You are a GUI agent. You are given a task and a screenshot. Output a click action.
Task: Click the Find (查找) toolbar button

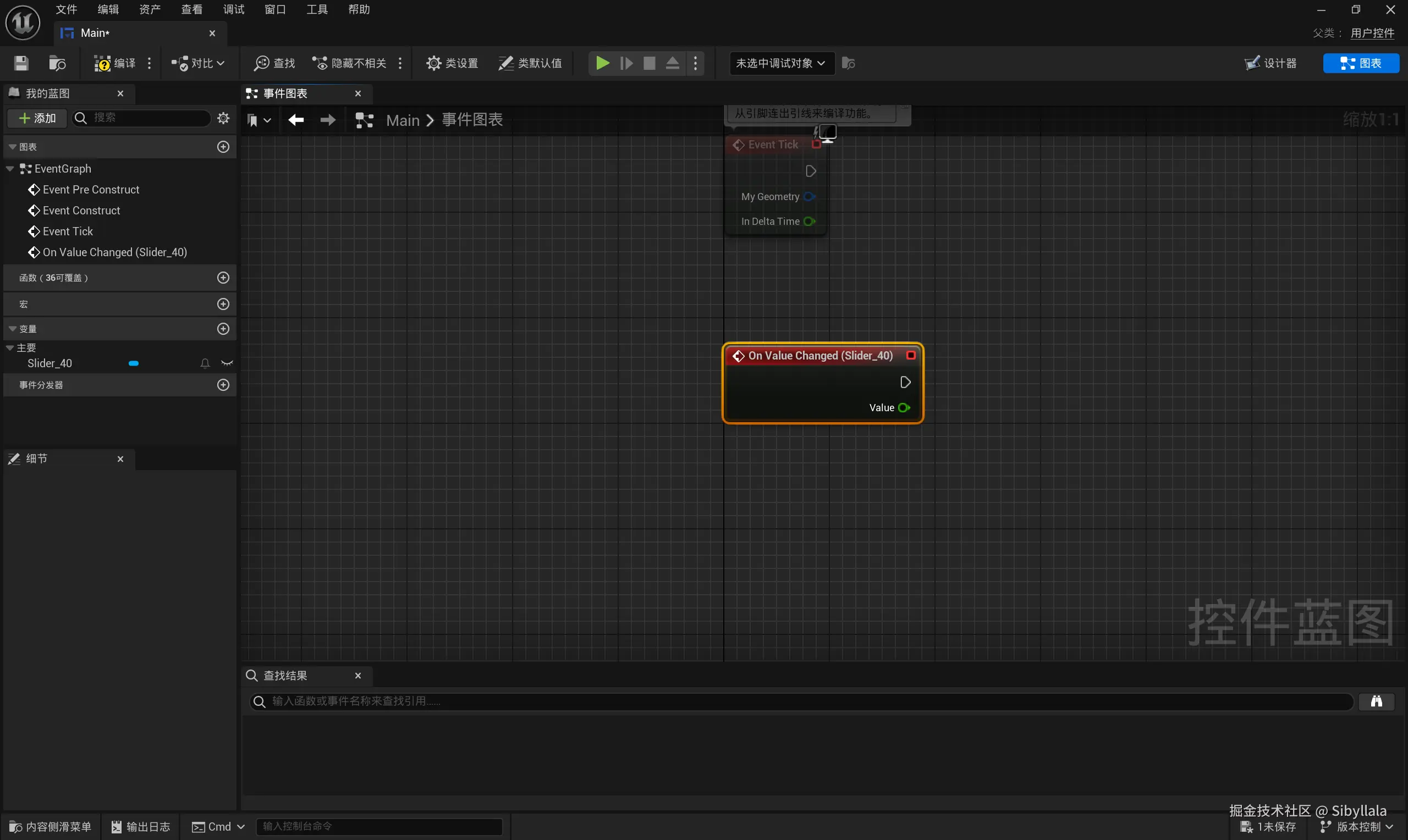275,63
